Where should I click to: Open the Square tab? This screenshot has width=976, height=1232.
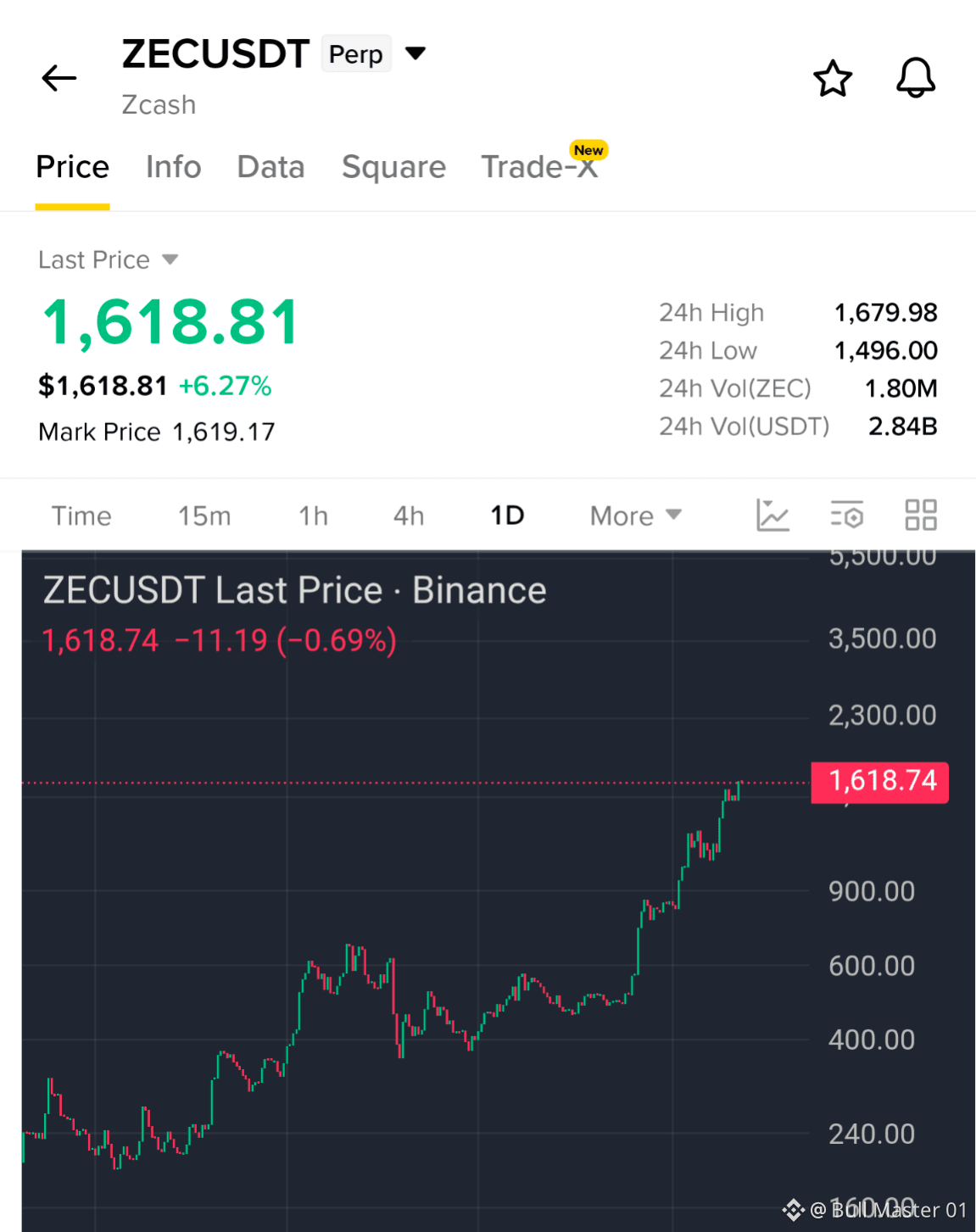click(x=393, y=167)
